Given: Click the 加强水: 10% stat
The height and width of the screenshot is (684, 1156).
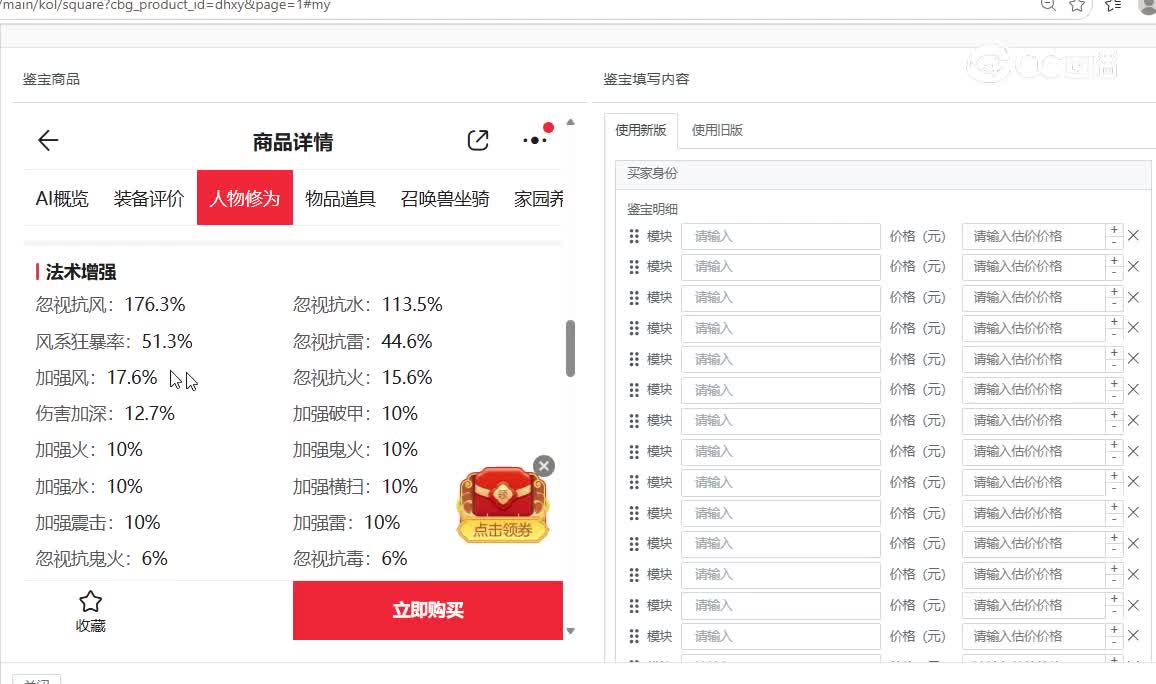Looking at the screenshot, I should (x=89, y=486).
